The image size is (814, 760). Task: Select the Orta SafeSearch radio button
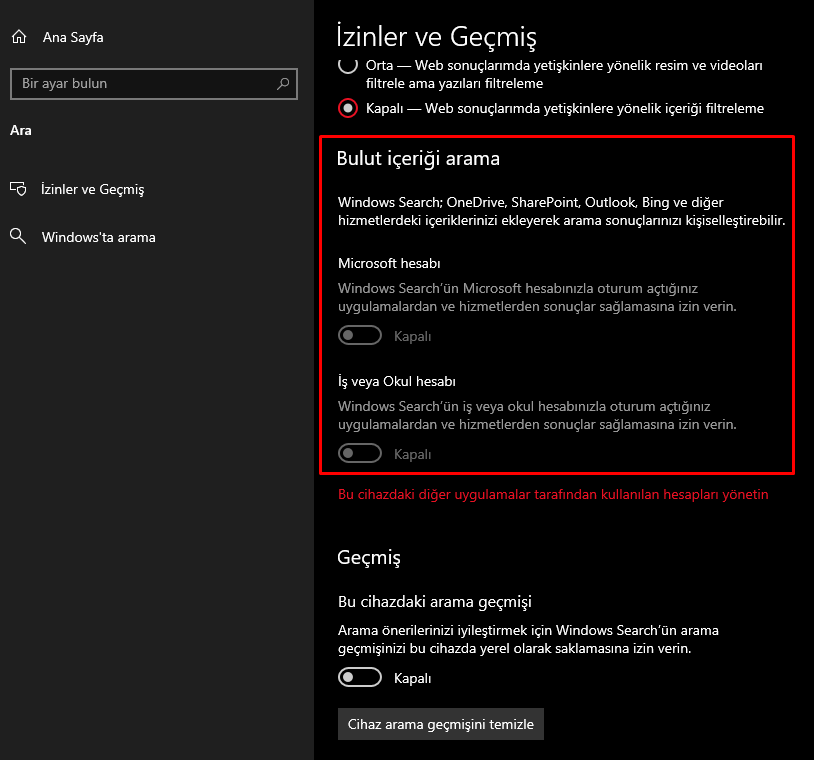coord(348,65)
